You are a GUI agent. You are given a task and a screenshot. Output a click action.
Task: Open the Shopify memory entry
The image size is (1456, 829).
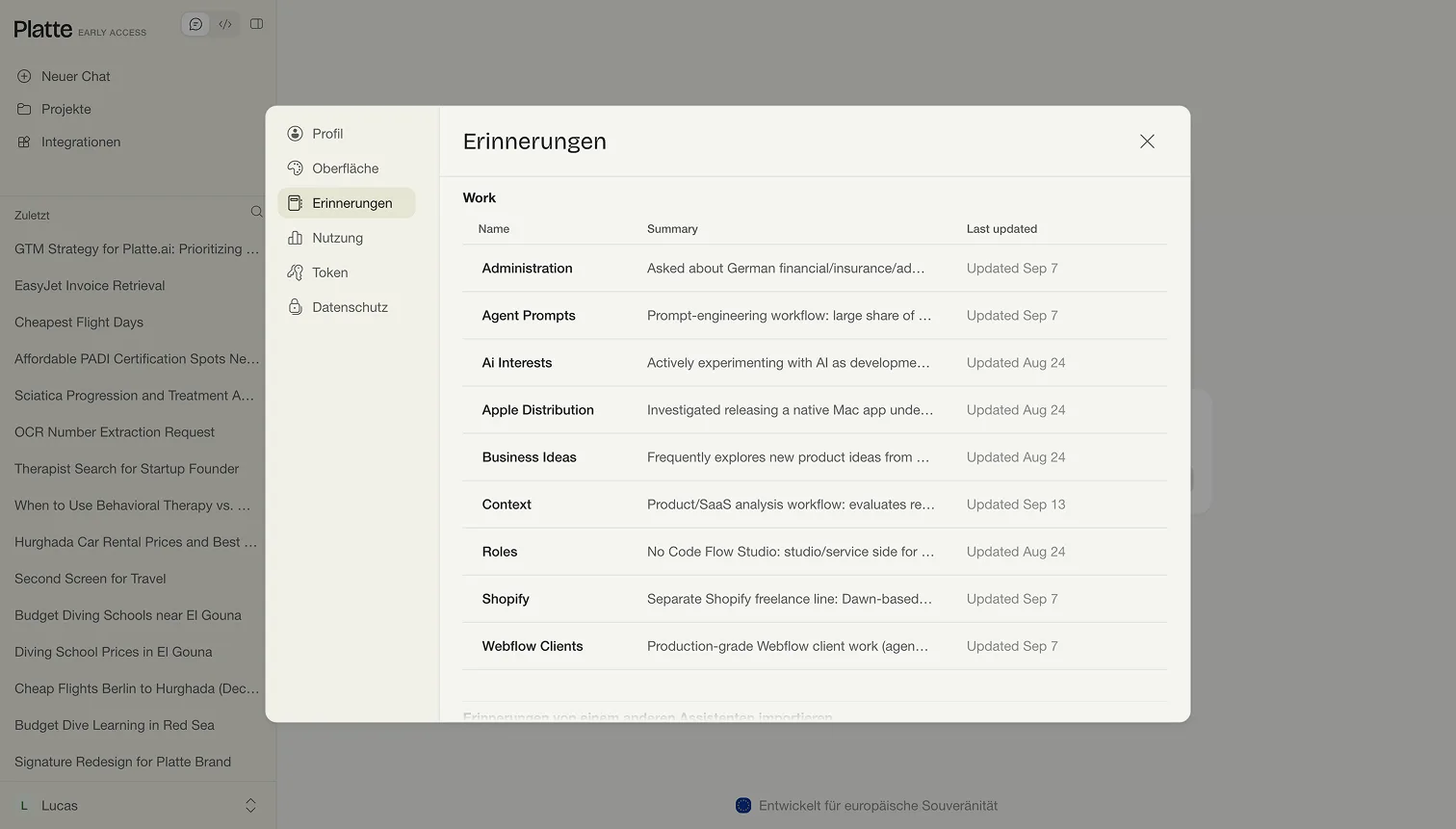pyautogui.click(x=815, y=599)
